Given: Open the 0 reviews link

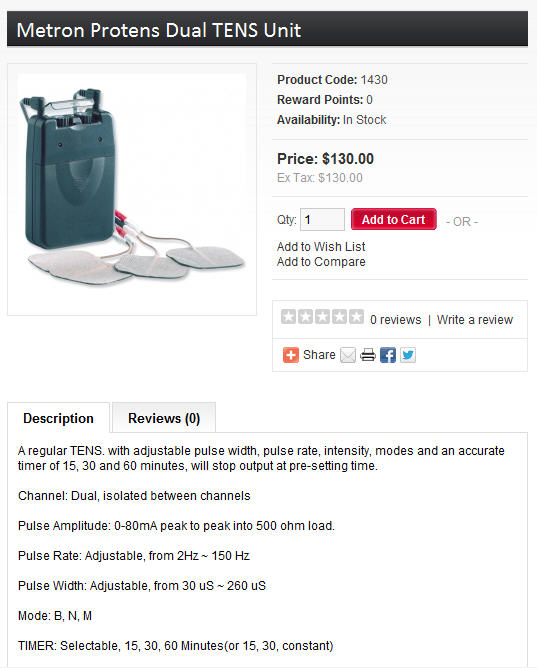Looking at the screenshot, I should [x=396, y=320].
